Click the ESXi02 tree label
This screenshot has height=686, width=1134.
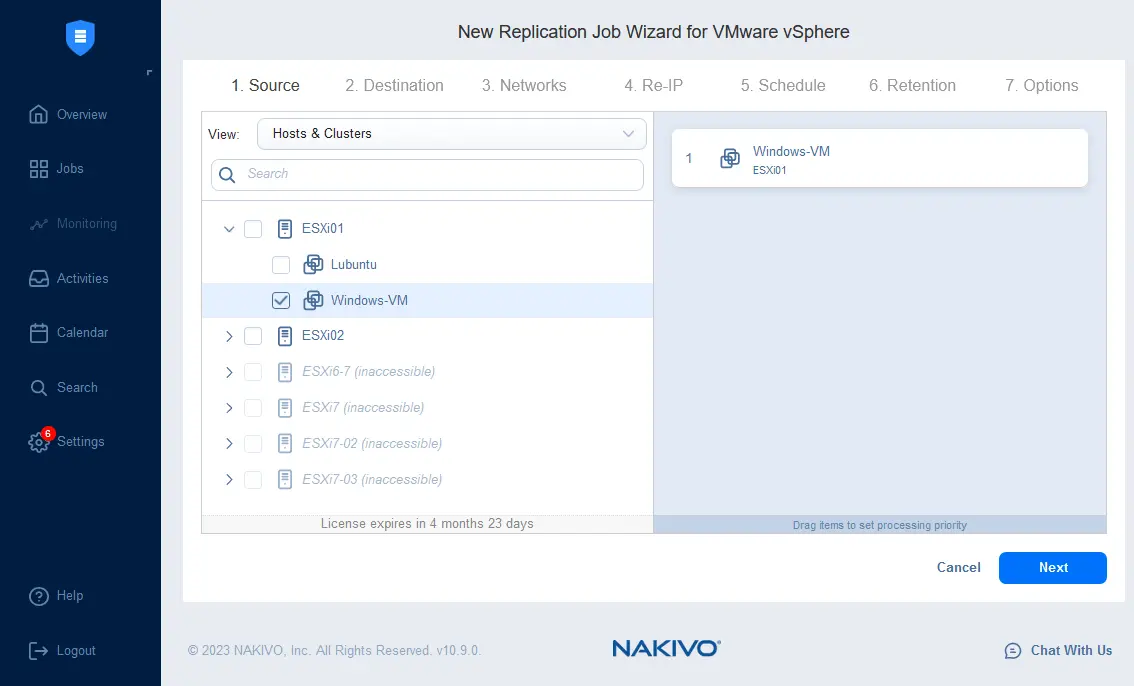click(323, 335)
